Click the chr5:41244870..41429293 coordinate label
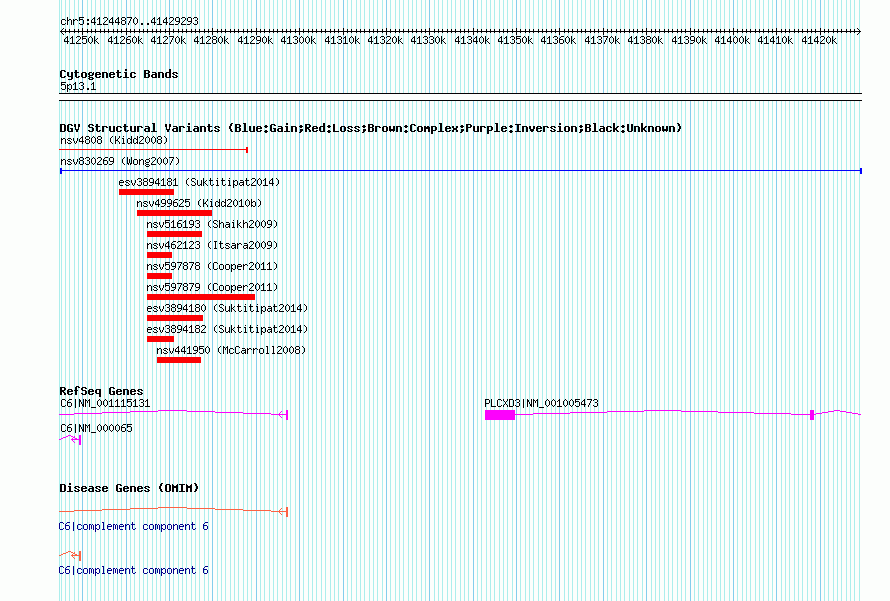The image size is (890, 601). coord(129,22)
